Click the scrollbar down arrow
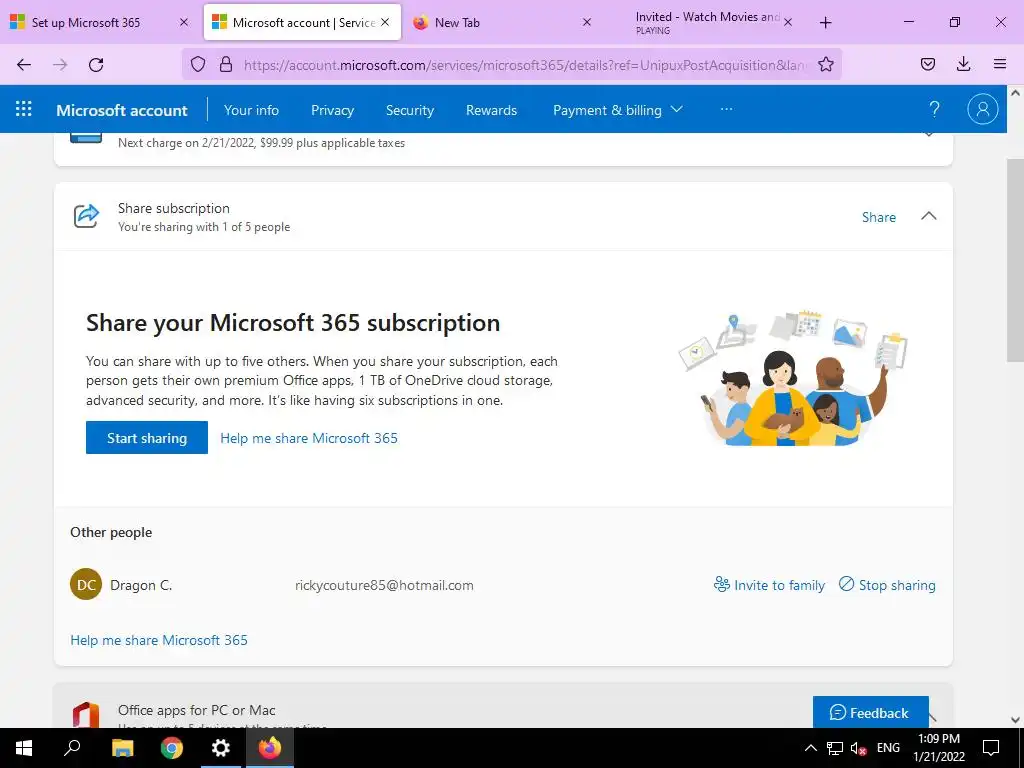This screenshot has width=1024, height=768. (1015, 720)
